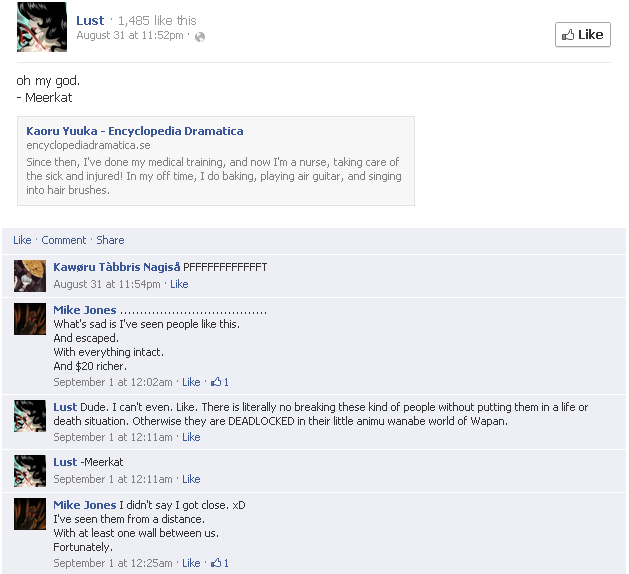Viewport: 630px width, 574px height.
Task: Open the Lust page name in the post header
Action: [x=90, y=20]
